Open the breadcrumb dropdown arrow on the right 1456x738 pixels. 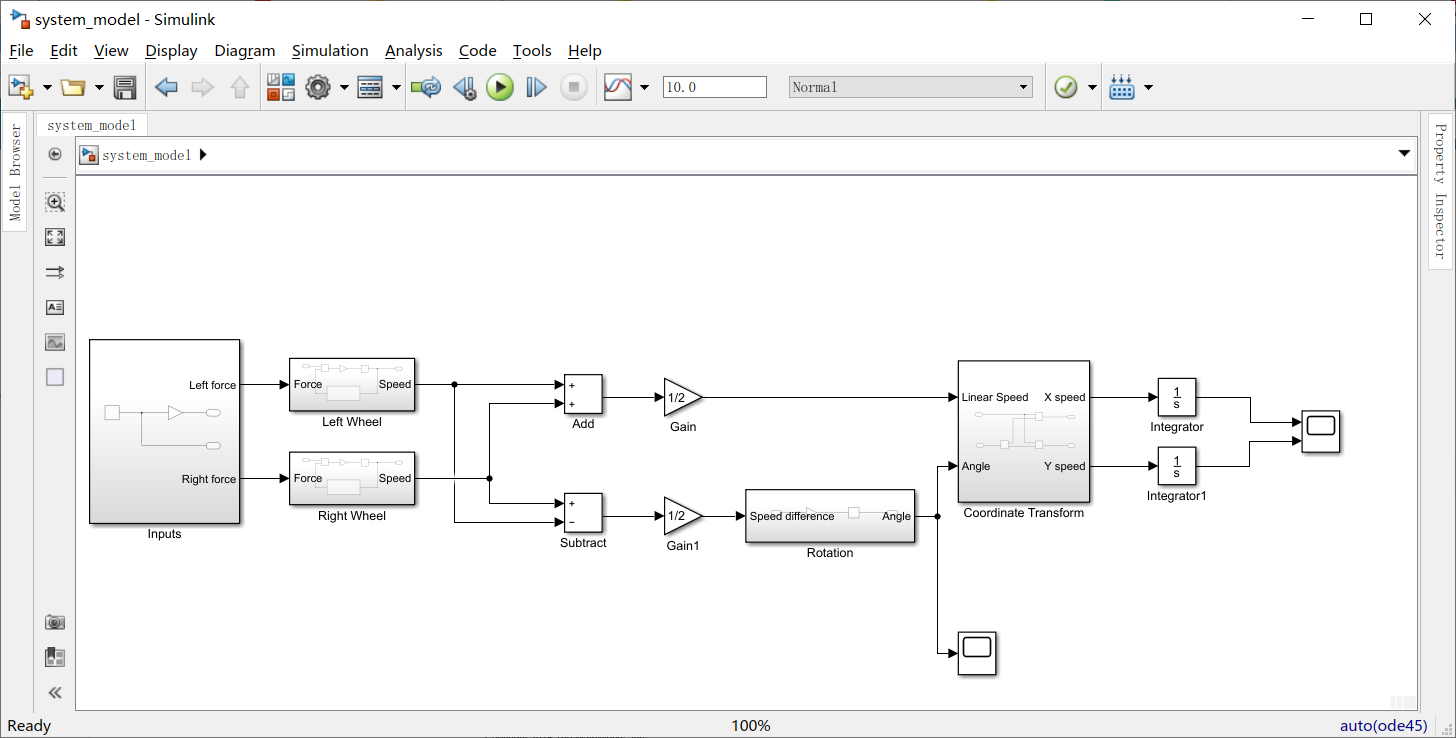1404,153
